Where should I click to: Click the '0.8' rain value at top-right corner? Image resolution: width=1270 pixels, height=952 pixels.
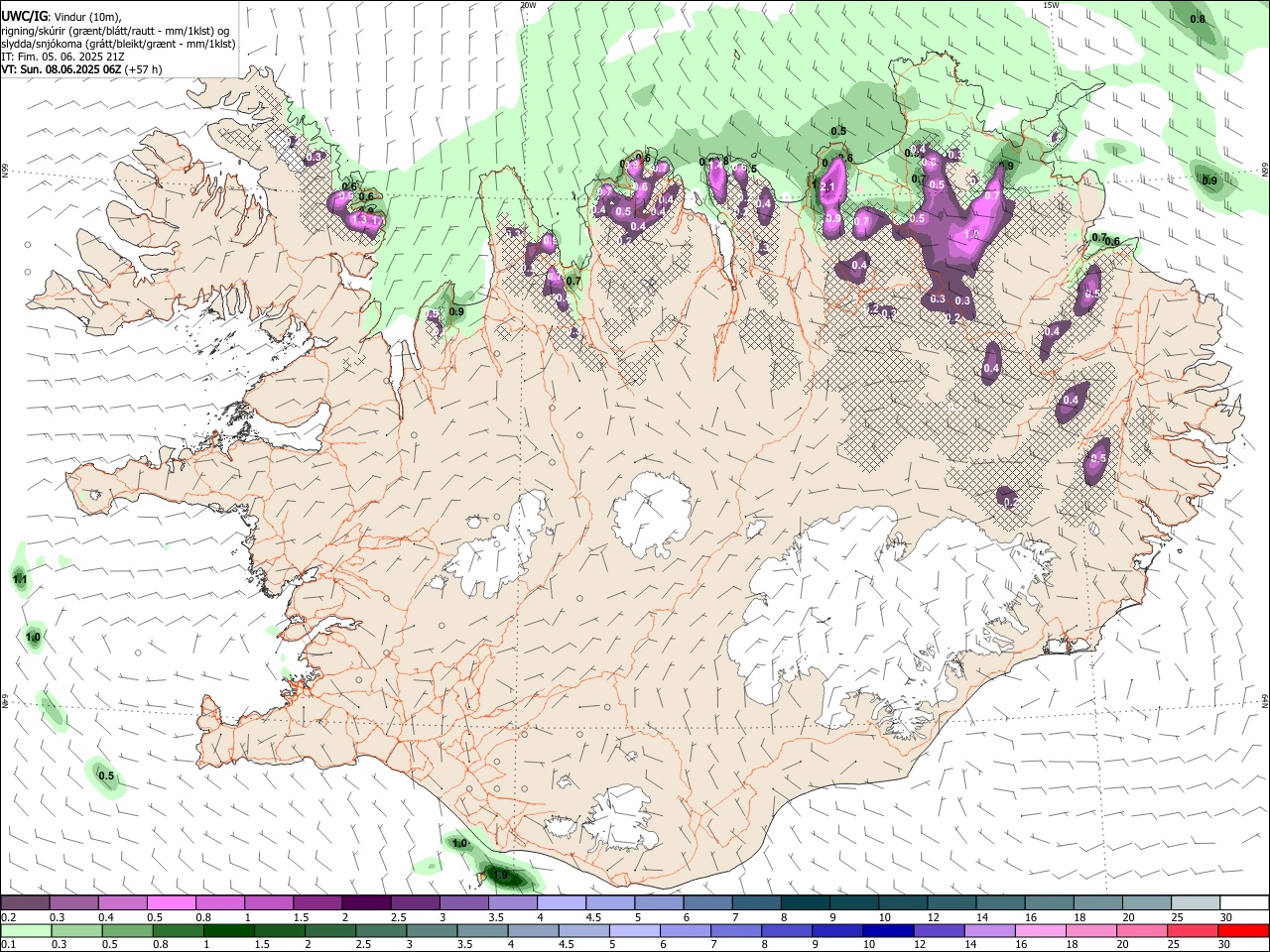[x=1198, y=19]
